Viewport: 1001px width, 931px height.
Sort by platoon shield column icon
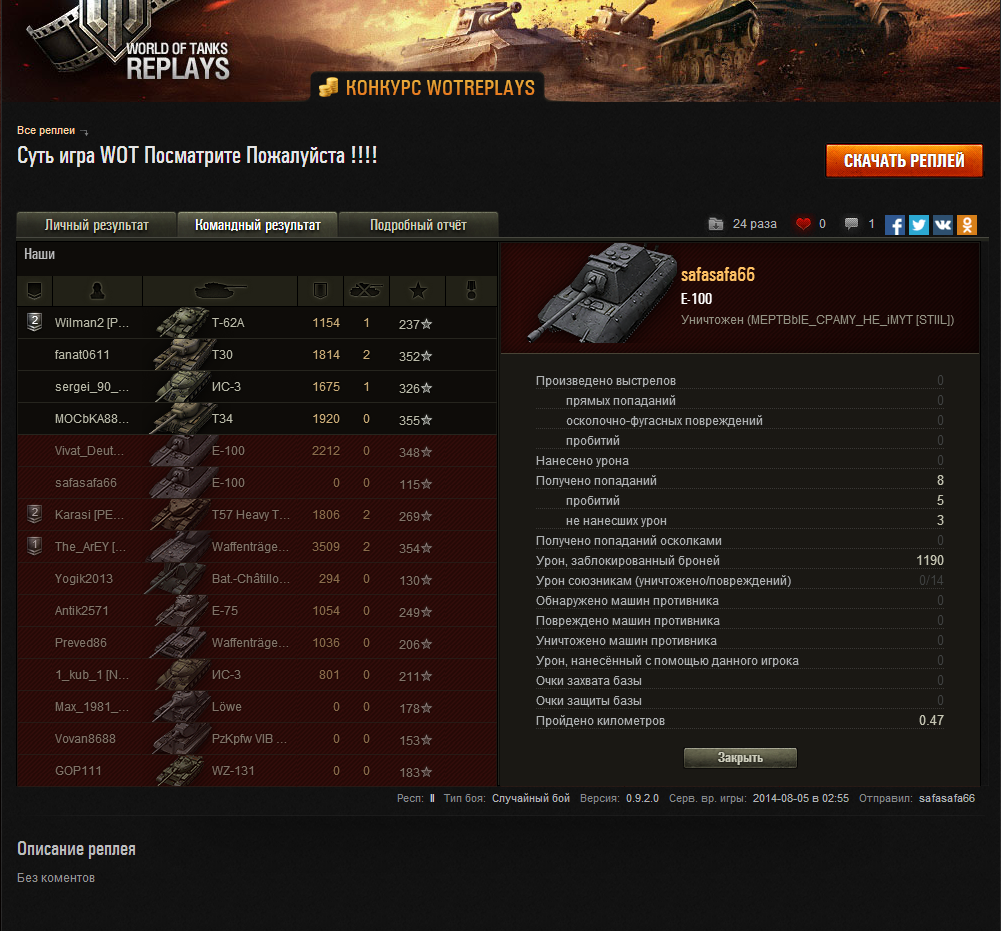point(34,291)
